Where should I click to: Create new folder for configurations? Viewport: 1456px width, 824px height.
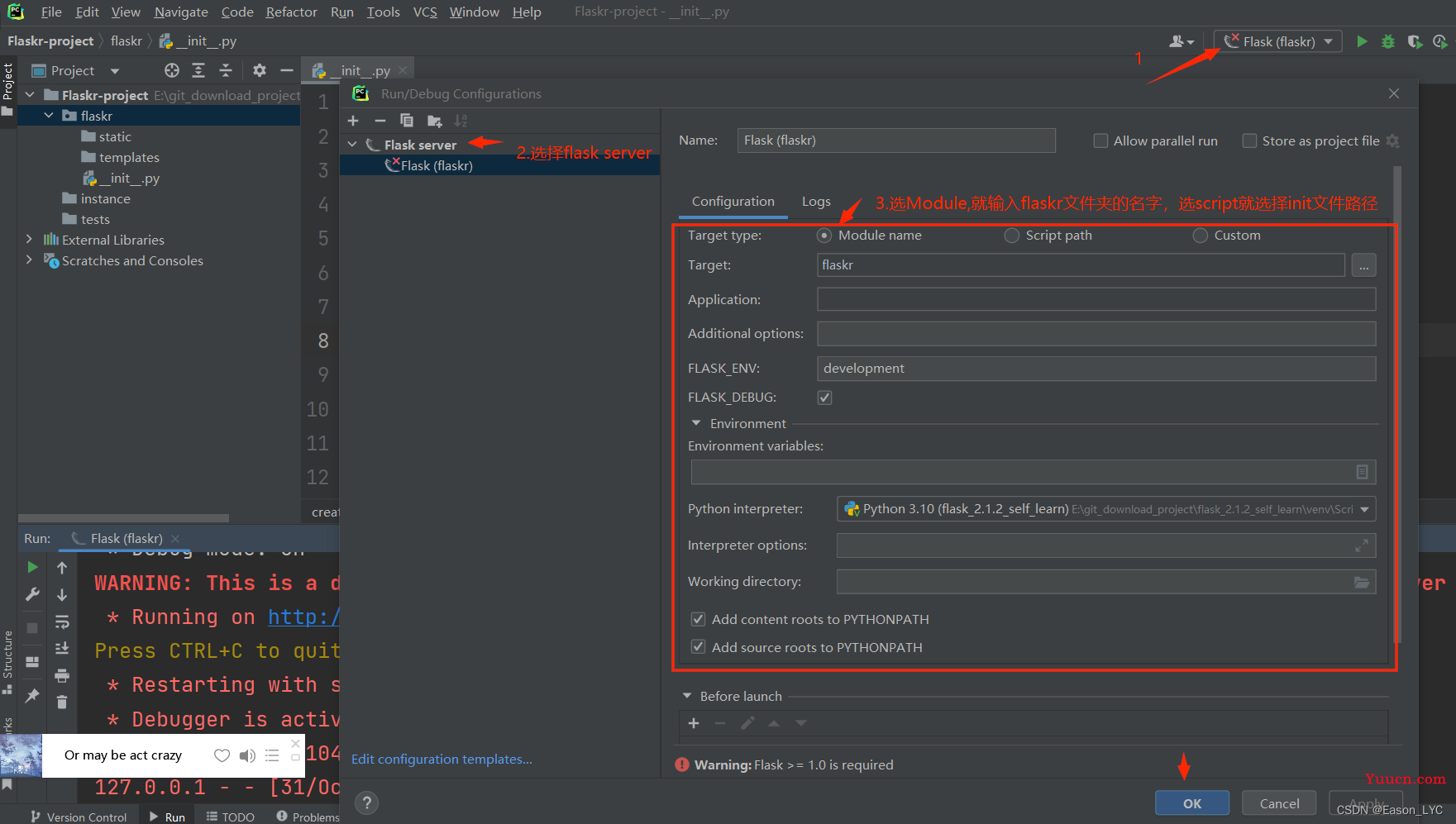click(434, 121)
